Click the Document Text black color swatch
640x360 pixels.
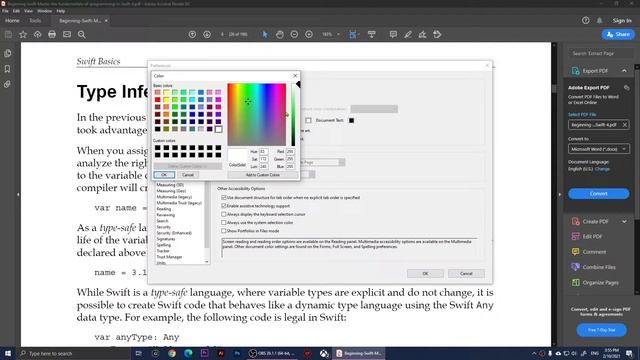pos(351,120)
